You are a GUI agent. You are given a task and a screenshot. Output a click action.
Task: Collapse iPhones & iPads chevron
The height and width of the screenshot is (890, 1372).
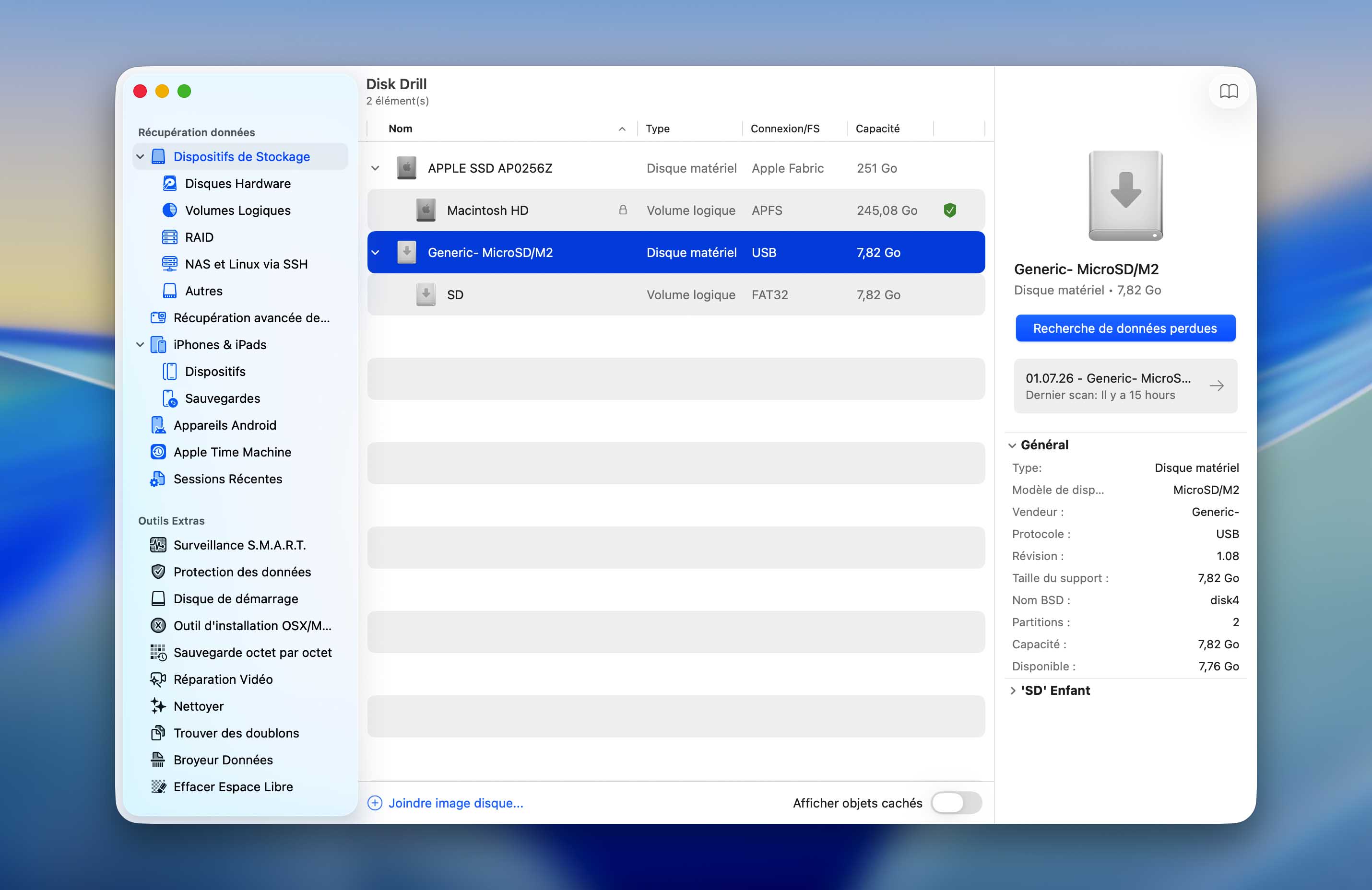tap(140, 344)
